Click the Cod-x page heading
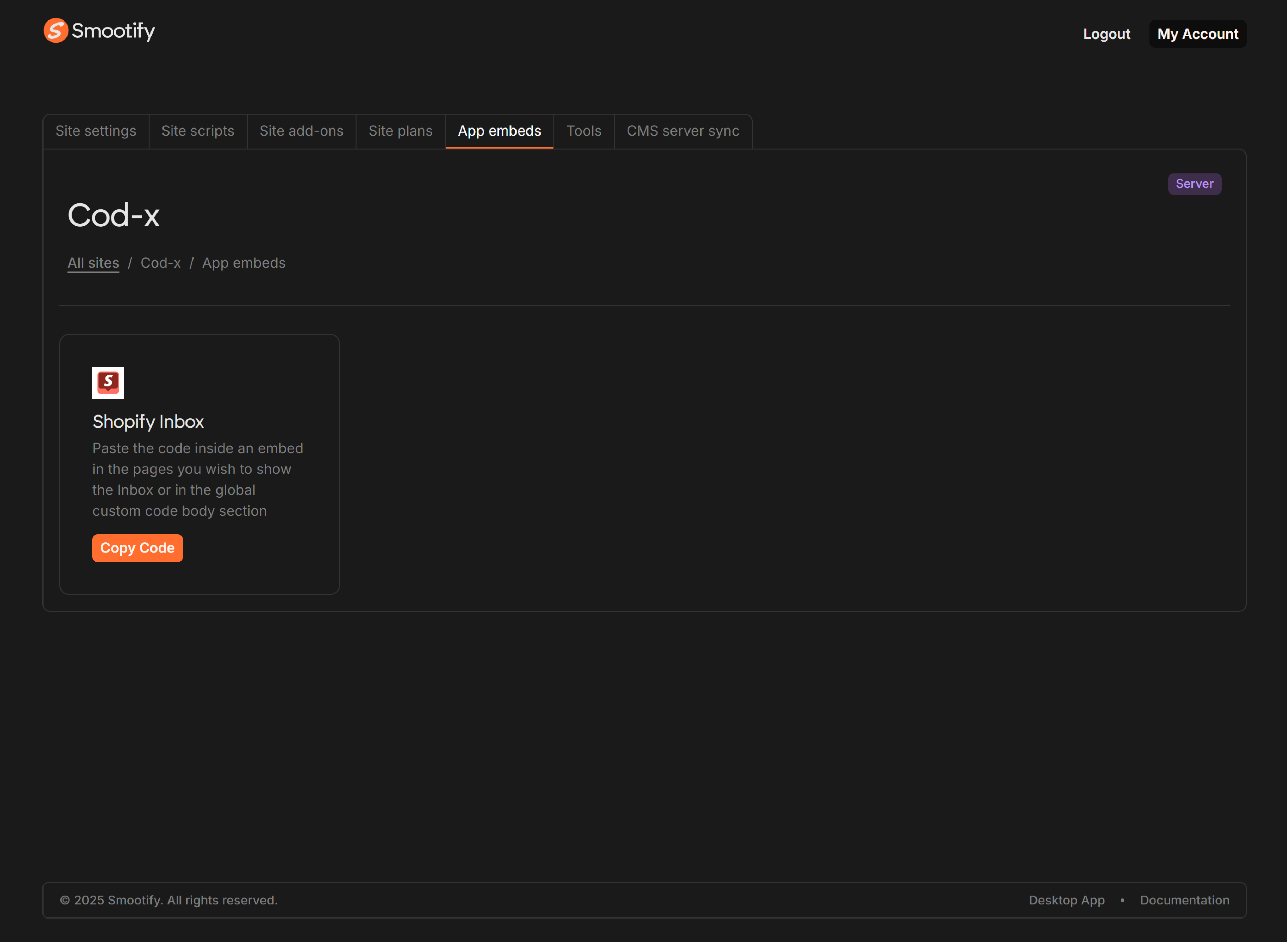 [113, 215]
